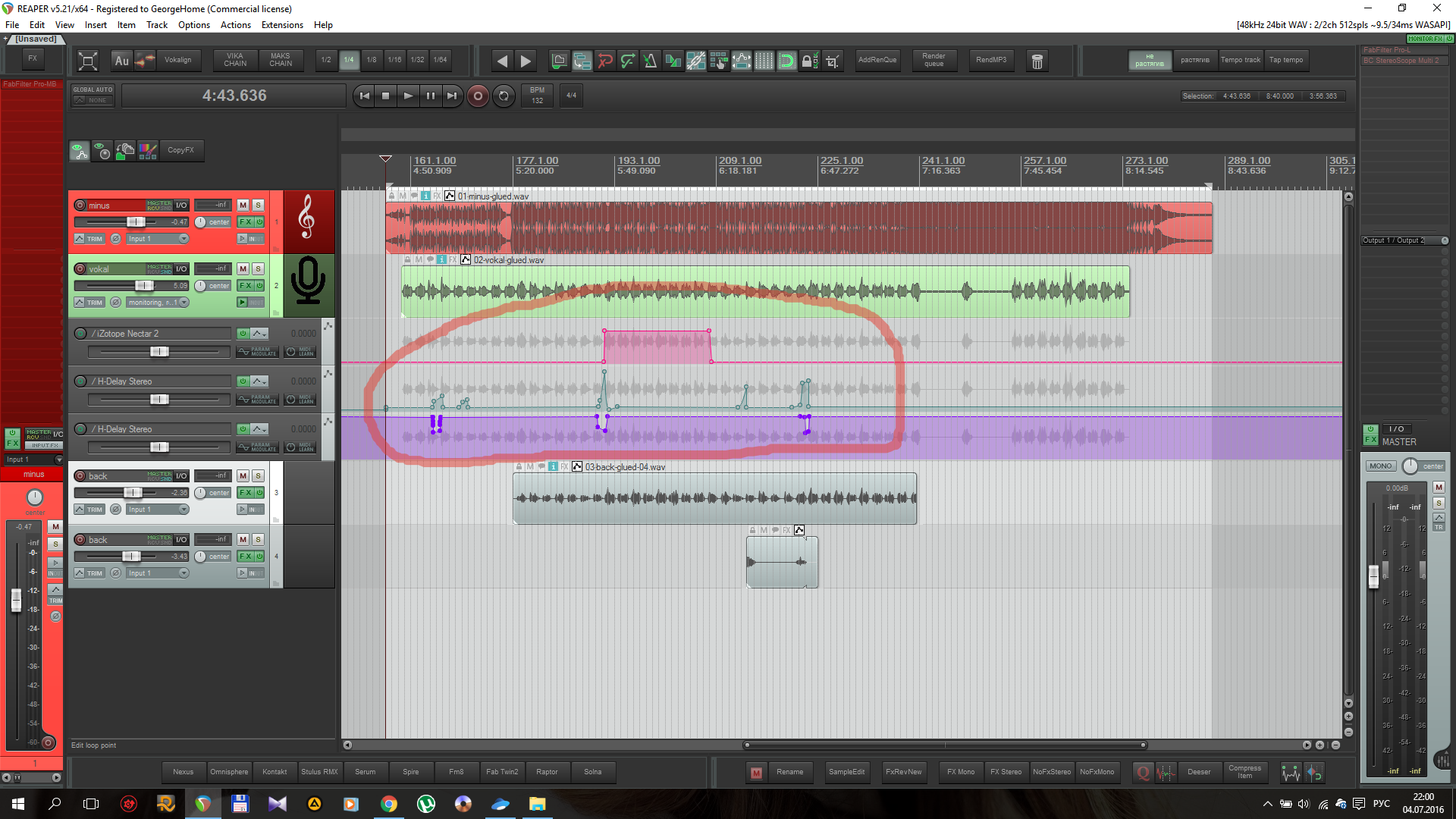Open the Actions menu
Viewport: 1456px width, 819px height.
point(235,25)
